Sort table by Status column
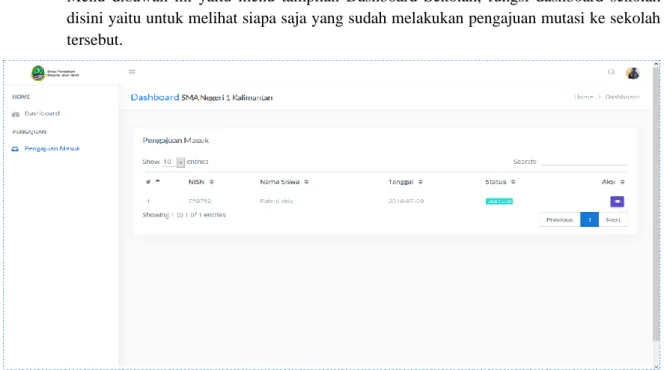The height and width of the screenshot is (370, 664). [500, 182]
